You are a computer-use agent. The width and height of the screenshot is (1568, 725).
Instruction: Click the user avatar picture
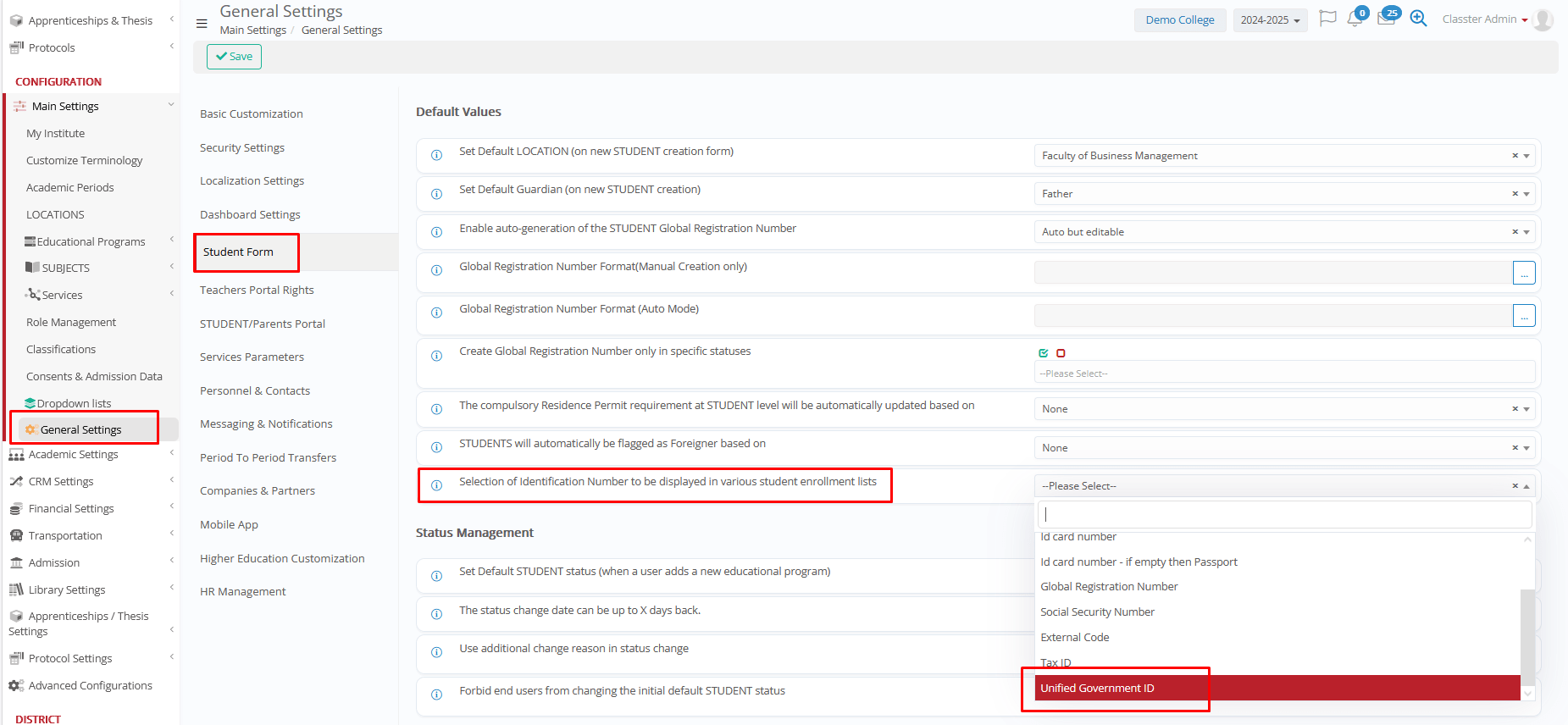[1543, 19]
